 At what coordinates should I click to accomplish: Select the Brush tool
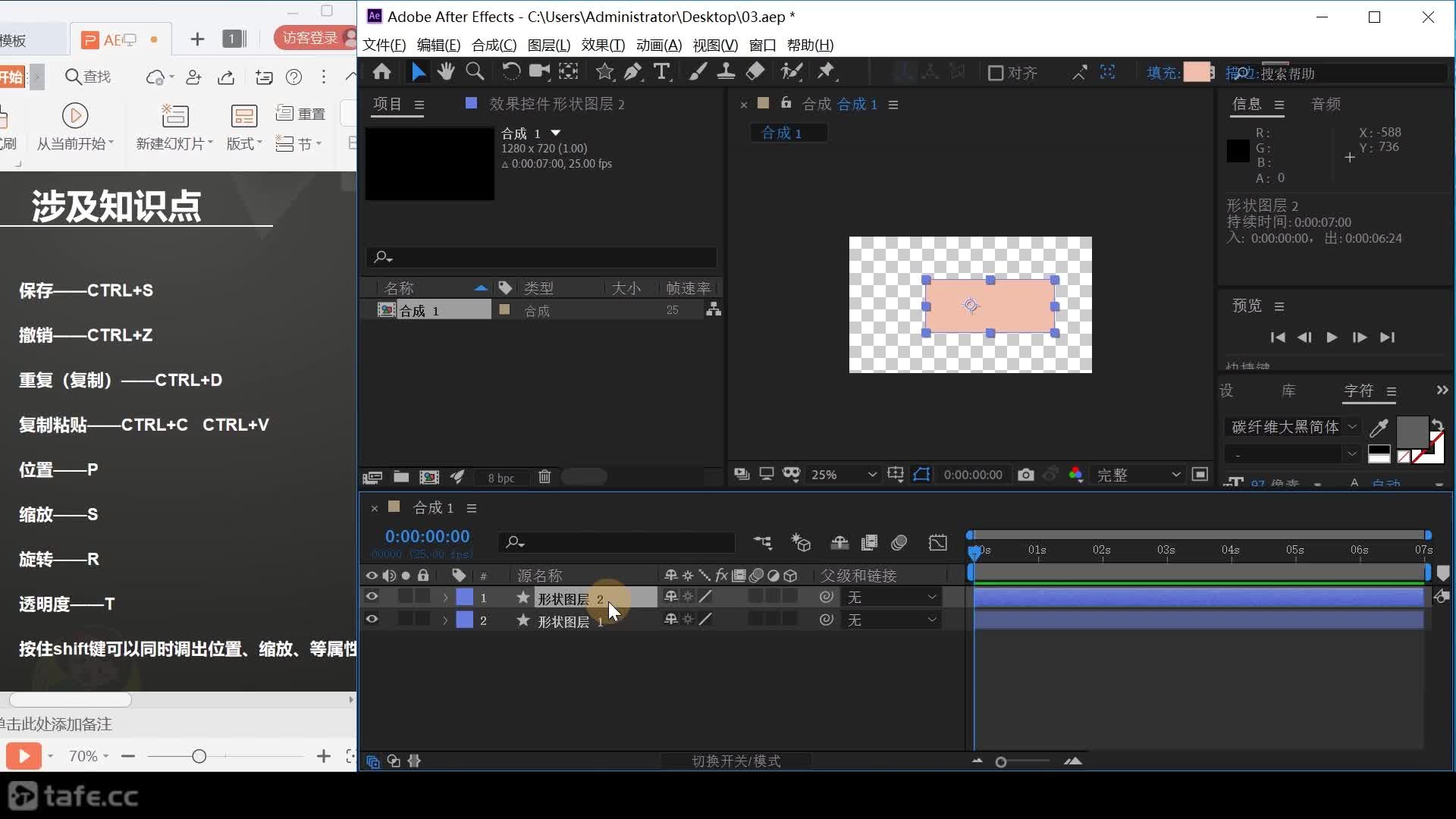pos(698,72)
